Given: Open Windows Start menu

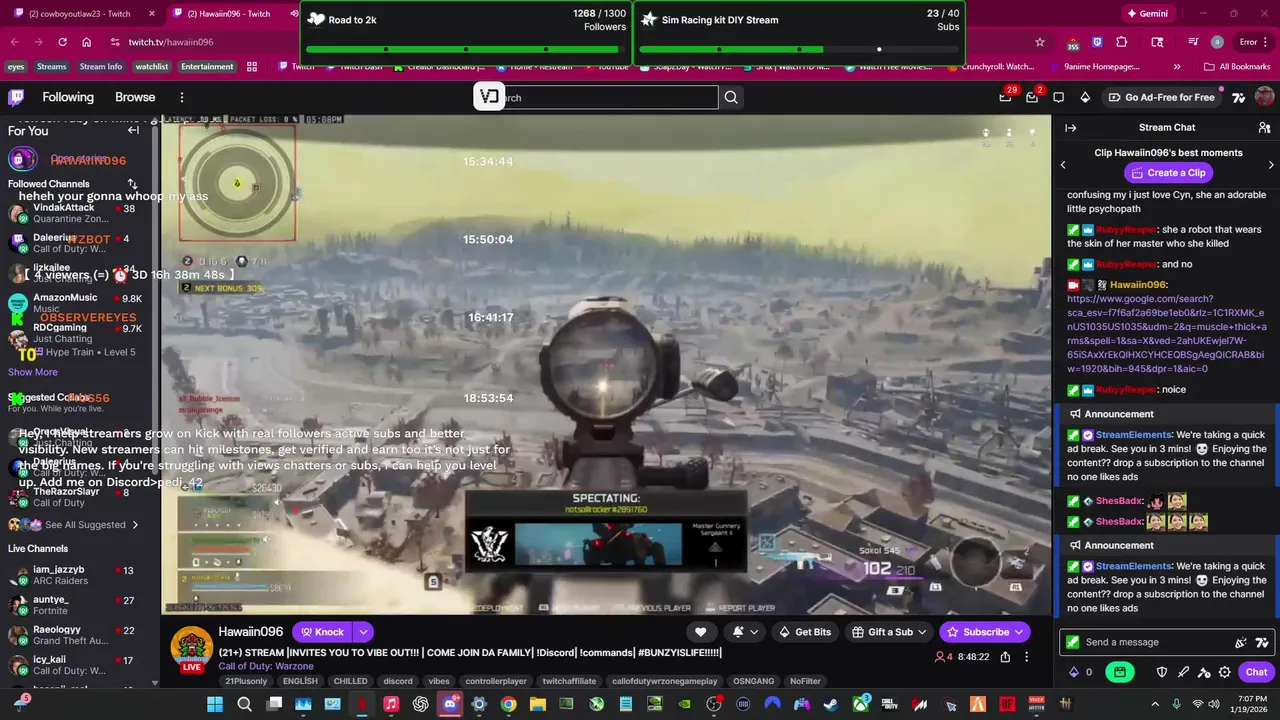Looking at the screenshot, I should pyautogui.click(x=215, y=704).
